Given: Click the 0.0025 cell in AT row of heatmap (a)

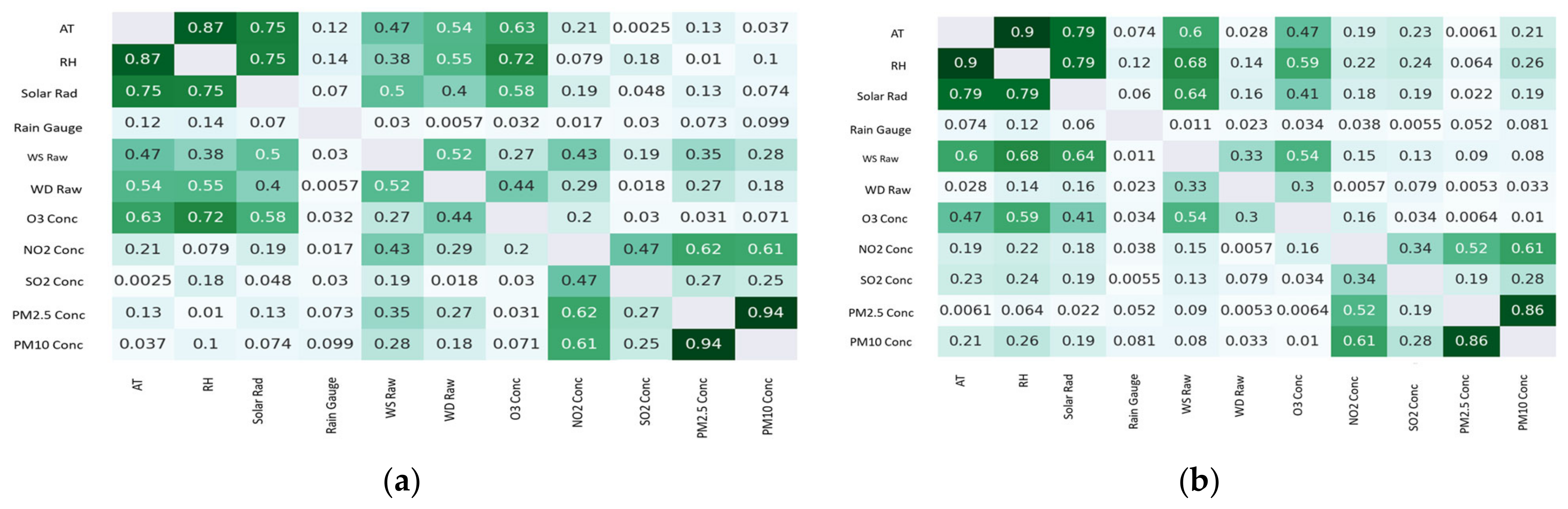Looking at the screenshot, I should coord(641,28).
